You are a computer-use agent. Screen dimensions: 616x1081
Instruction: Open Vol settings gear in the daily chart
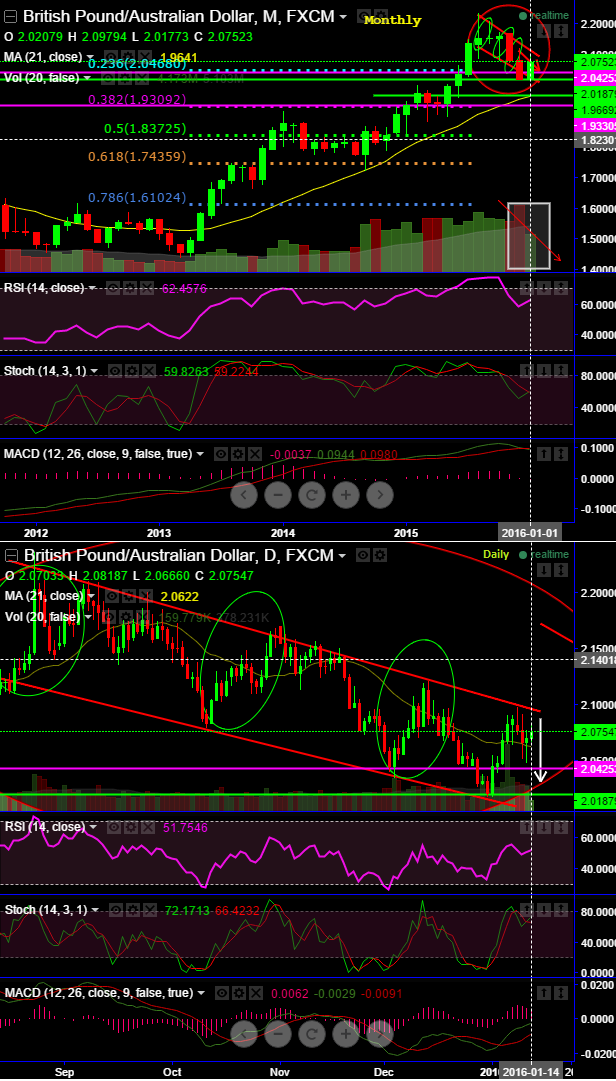click(127, 617)
